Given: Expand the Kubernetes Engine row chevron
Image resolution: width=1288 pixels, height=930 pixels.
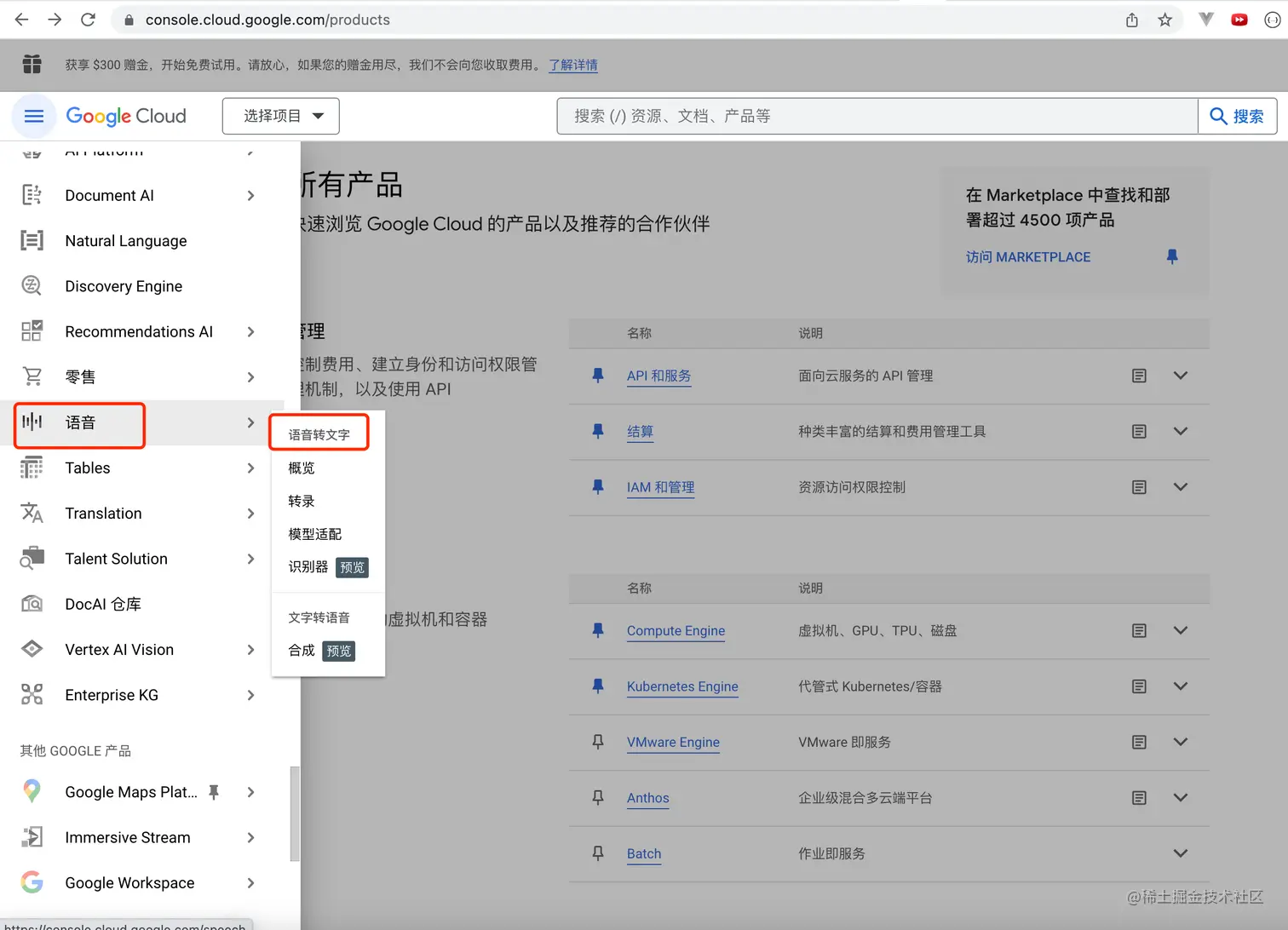Looking at the screenshot, I should pyautogui.click(x=1180, y=686).
